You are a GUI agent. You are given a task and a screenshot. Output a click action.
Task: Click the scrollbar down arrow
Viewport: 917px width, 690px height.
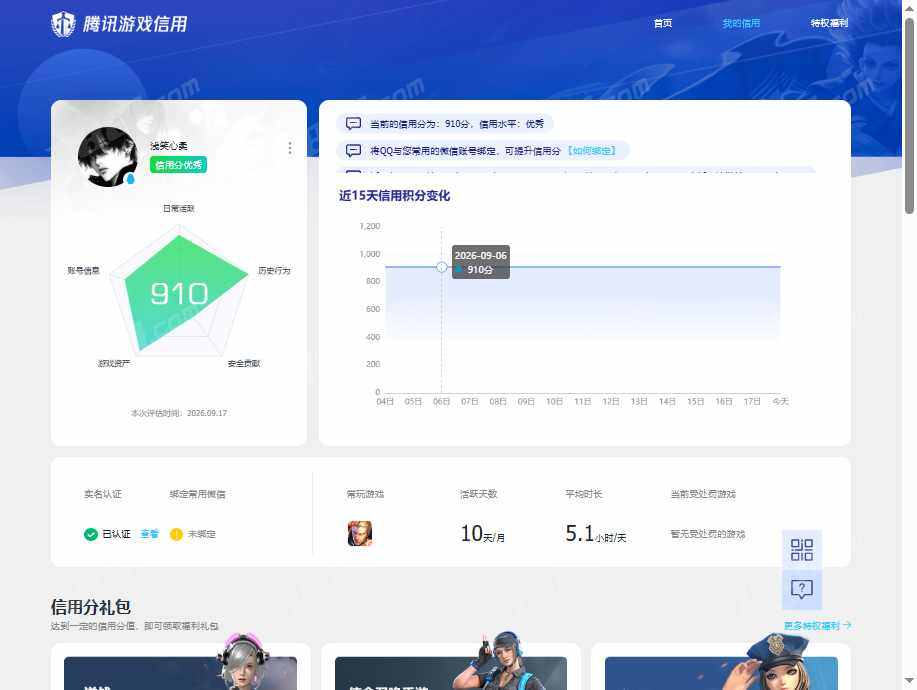(909, 681)
